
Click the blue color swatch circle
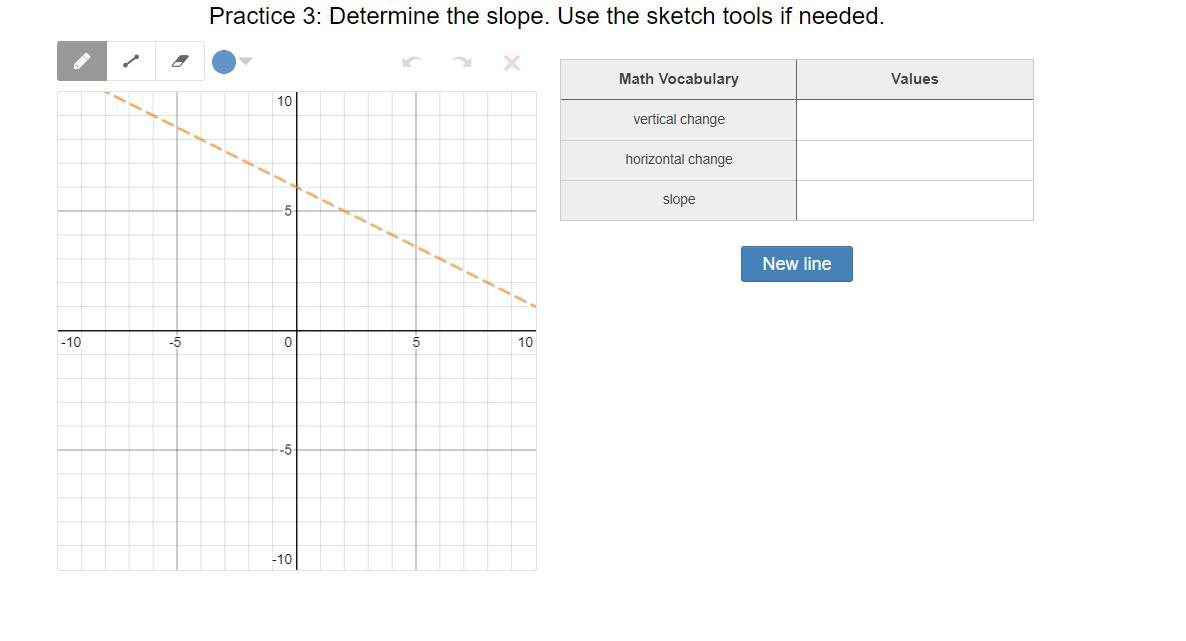coord(224,62)
